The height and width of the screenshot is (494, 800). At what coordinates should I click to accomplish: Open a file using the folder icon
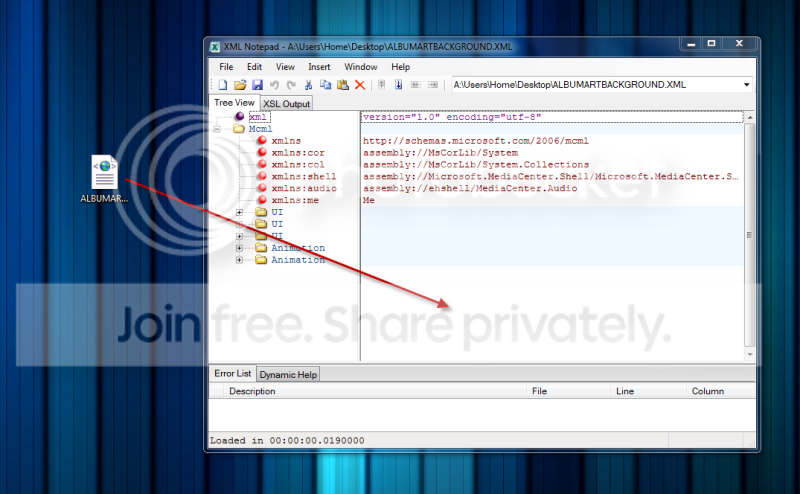pos(240,85)
